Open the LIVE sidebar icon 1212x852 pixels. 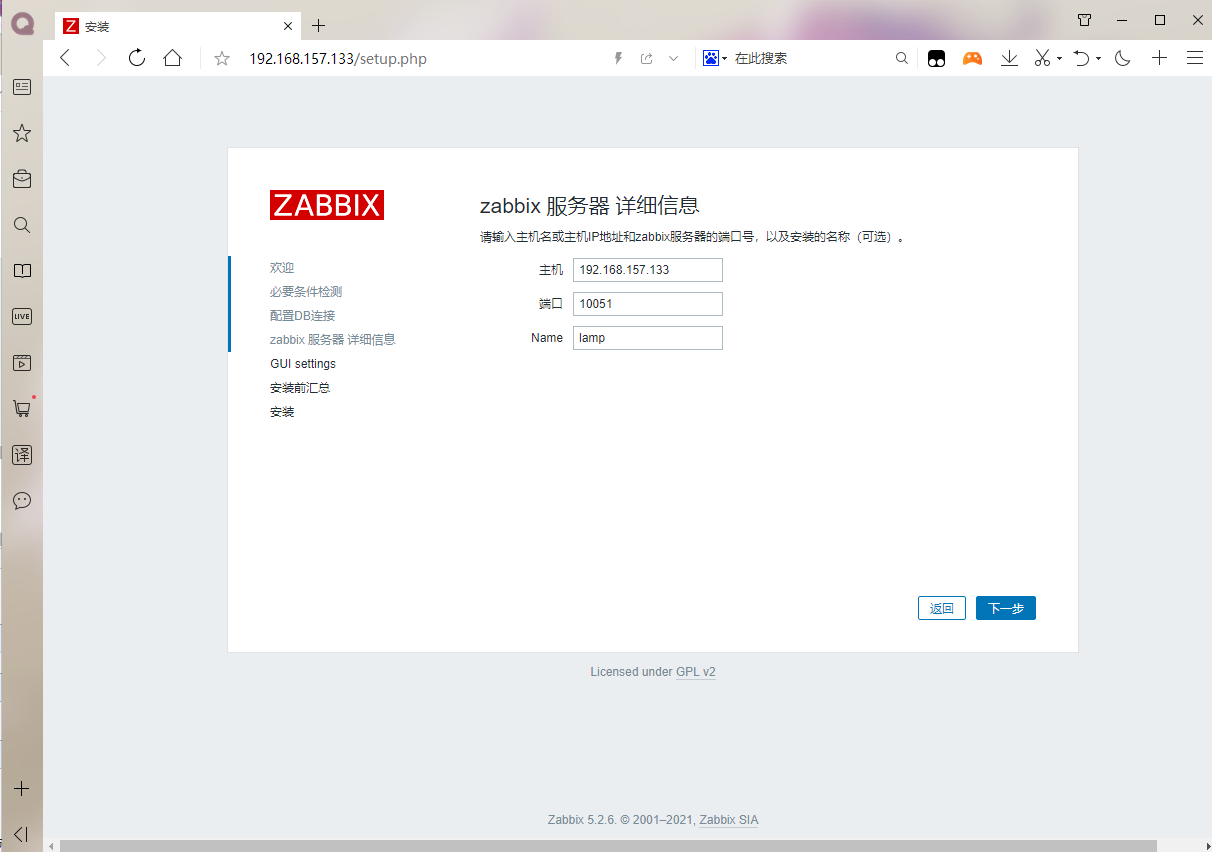pyautogui.click(x=21, y=317)
